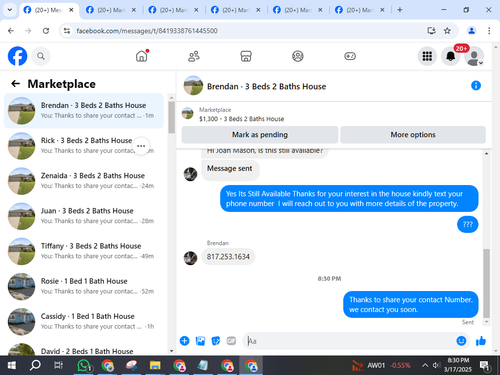The image size is (500, 375).
Task: Open notifications bell with 20+ badge
Action: point(451,56)
